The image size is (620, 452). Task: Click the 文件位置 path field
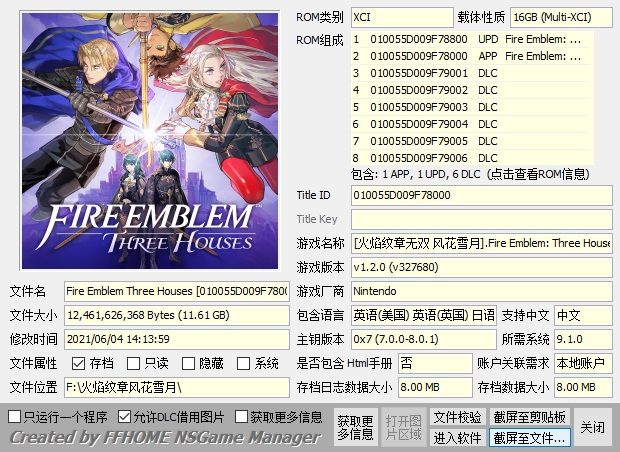tap(177, 388)
